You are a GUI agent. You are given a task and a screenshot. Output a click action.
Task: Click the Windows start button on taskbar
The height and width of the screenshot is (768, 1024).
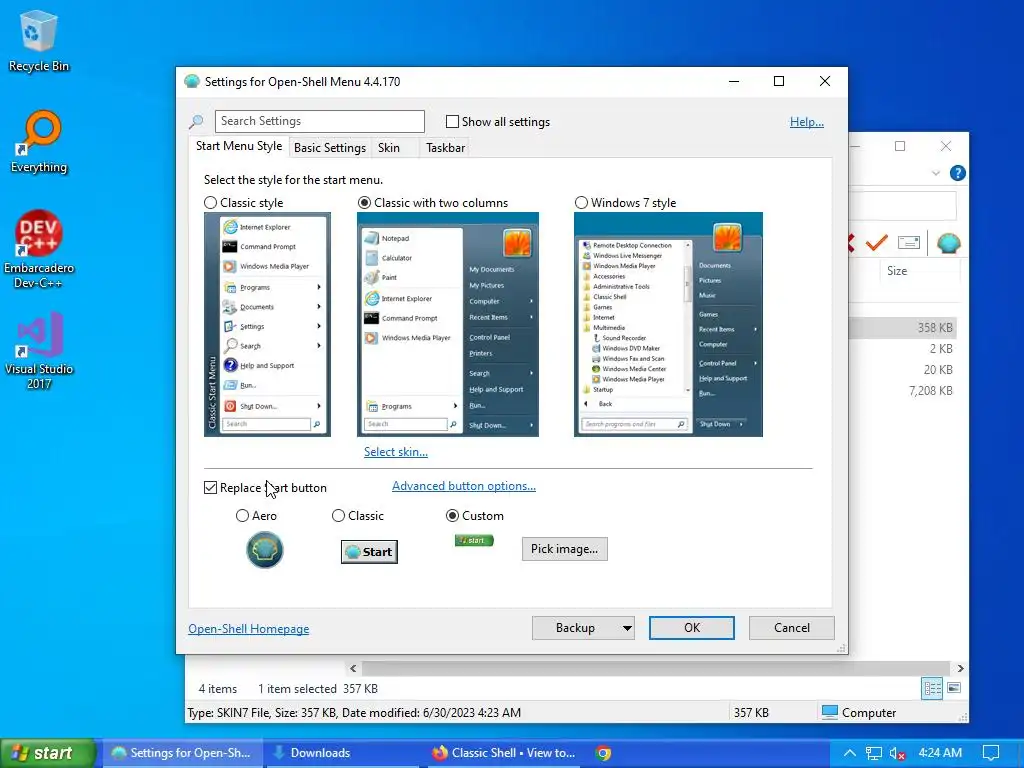click(x=46, y=753)
